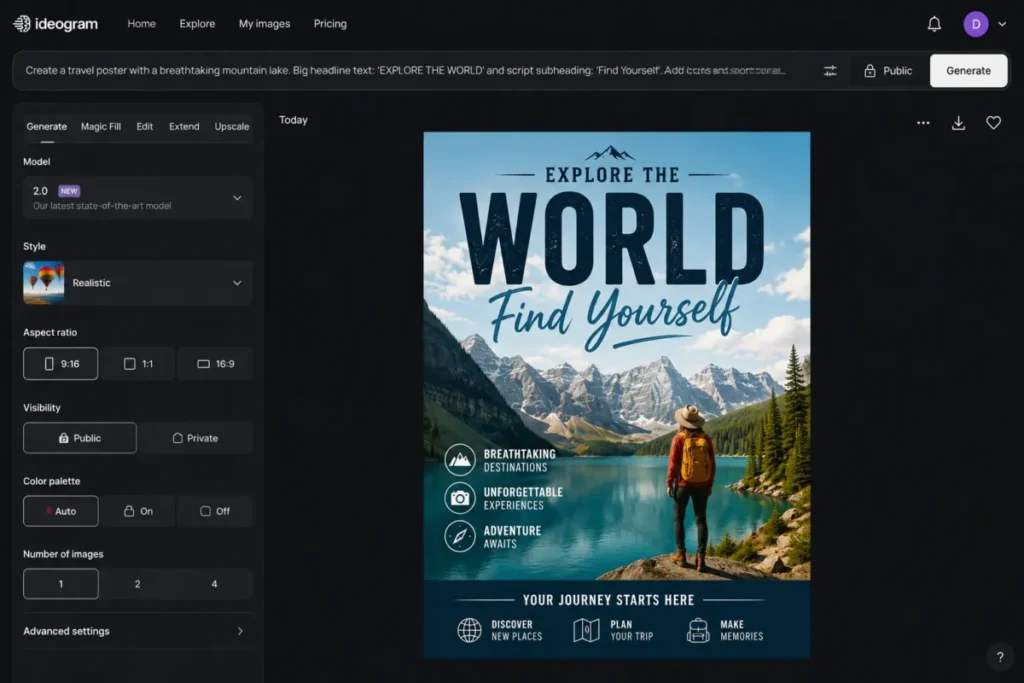Open the Realistic style dropdown

click(137, 283)
